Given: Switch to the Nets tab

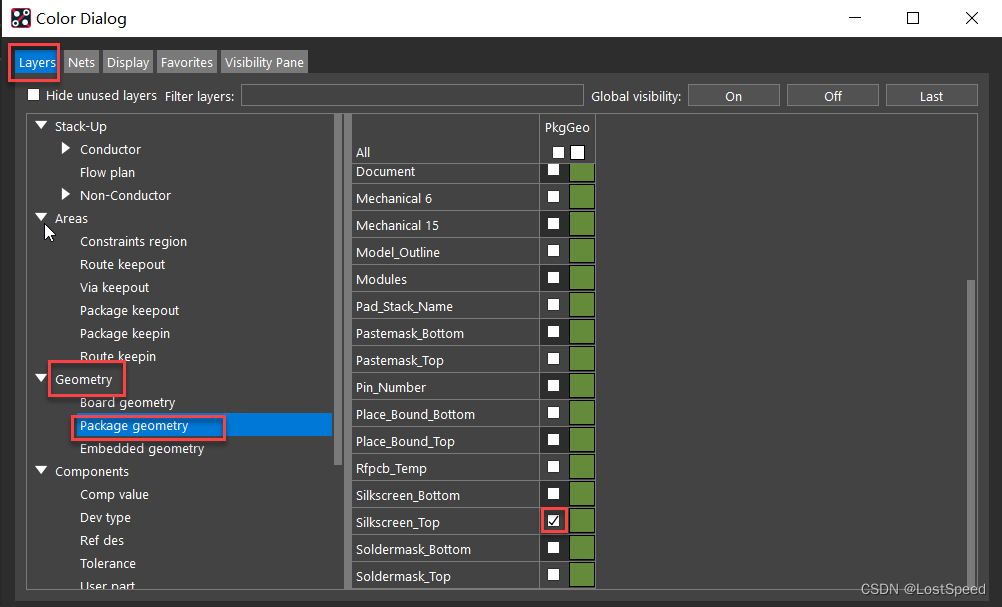Looking at the screenshot, I should (82, 62).
